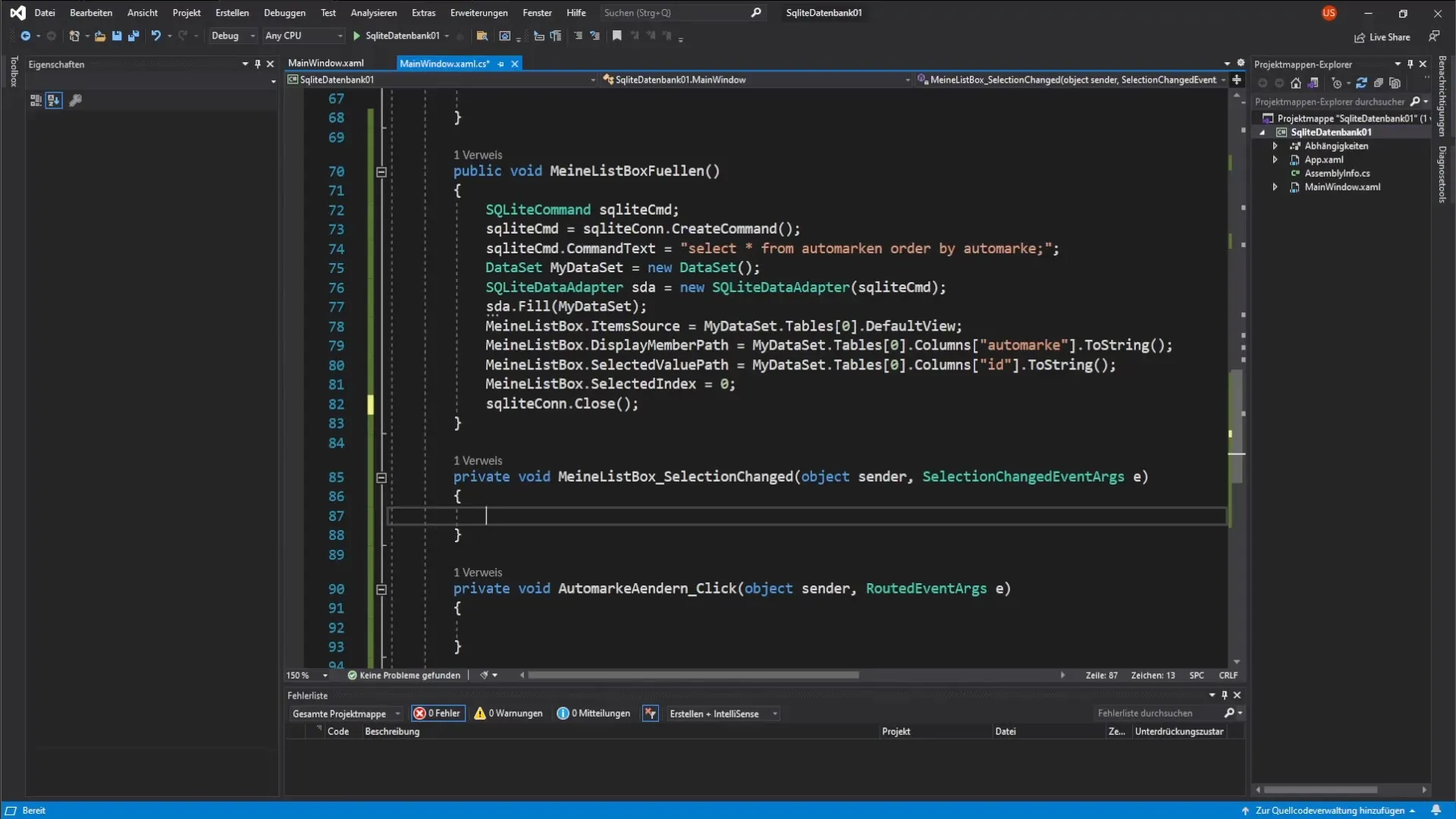Open the Toolbox side tab

13,72
